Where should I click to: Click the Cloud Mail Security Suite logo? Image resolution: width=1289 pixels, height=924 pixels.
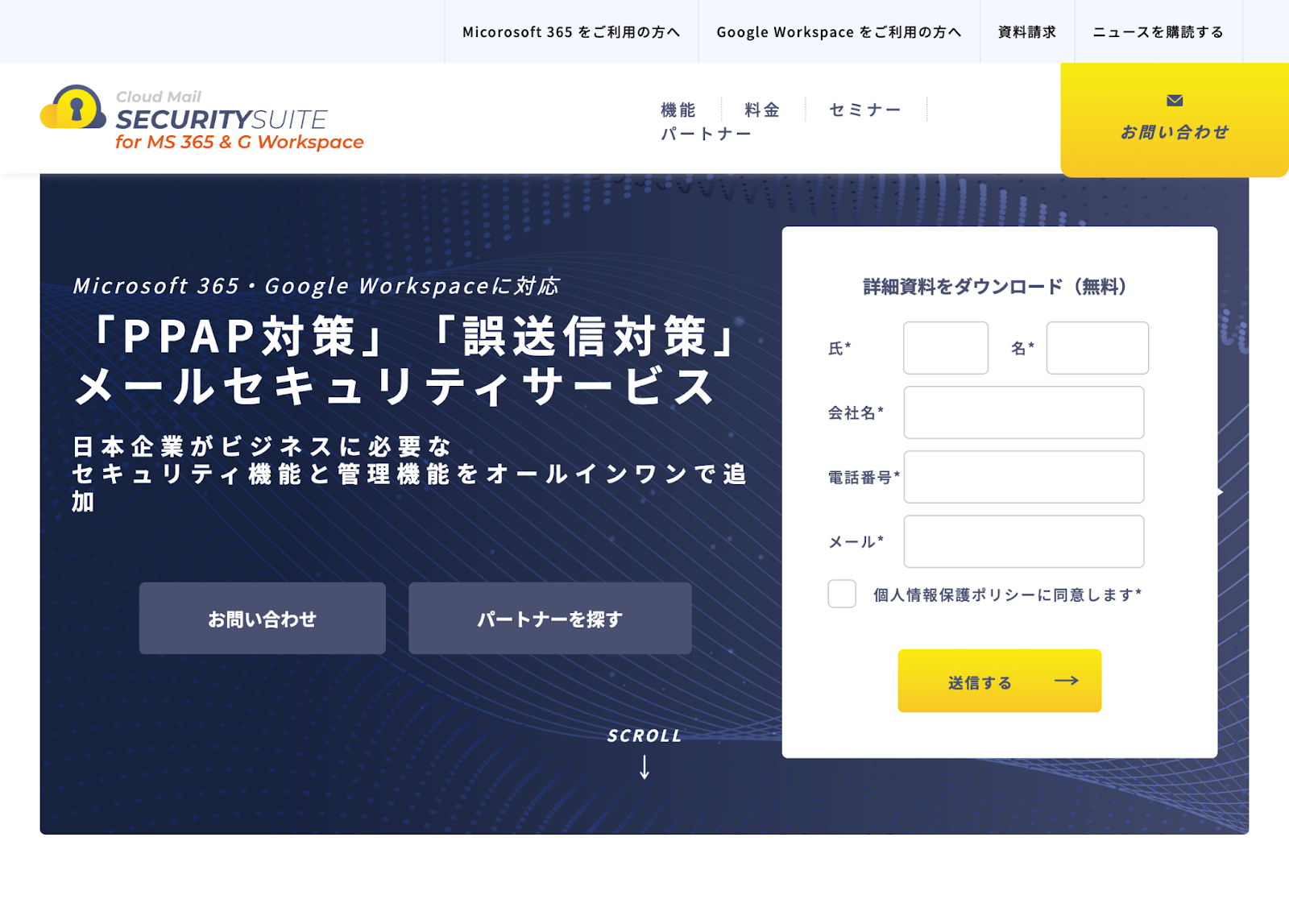tap(202, 118)
